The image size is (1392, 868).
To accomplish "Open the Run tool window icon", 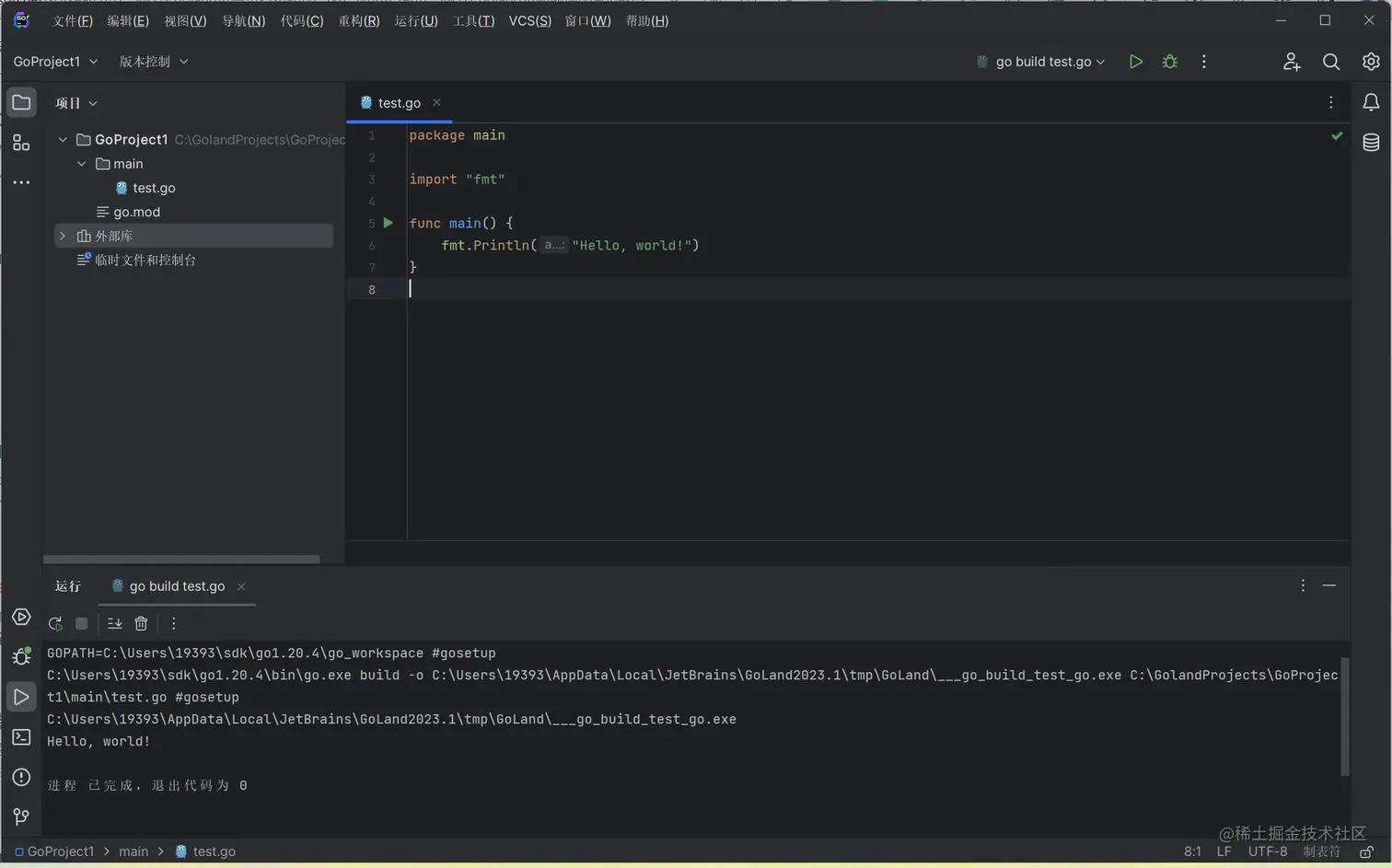I will pyautogui.click(x=21, y=697).
